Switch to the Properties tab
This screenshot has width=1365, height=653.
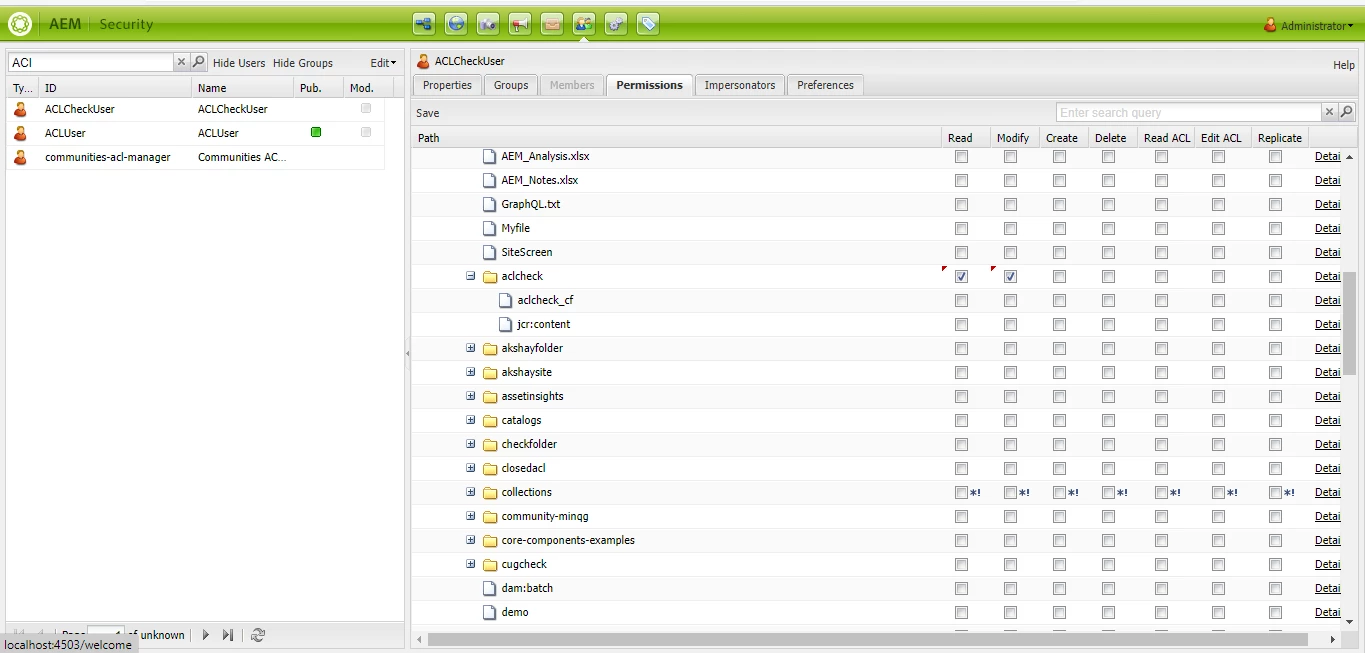[447, 85]
